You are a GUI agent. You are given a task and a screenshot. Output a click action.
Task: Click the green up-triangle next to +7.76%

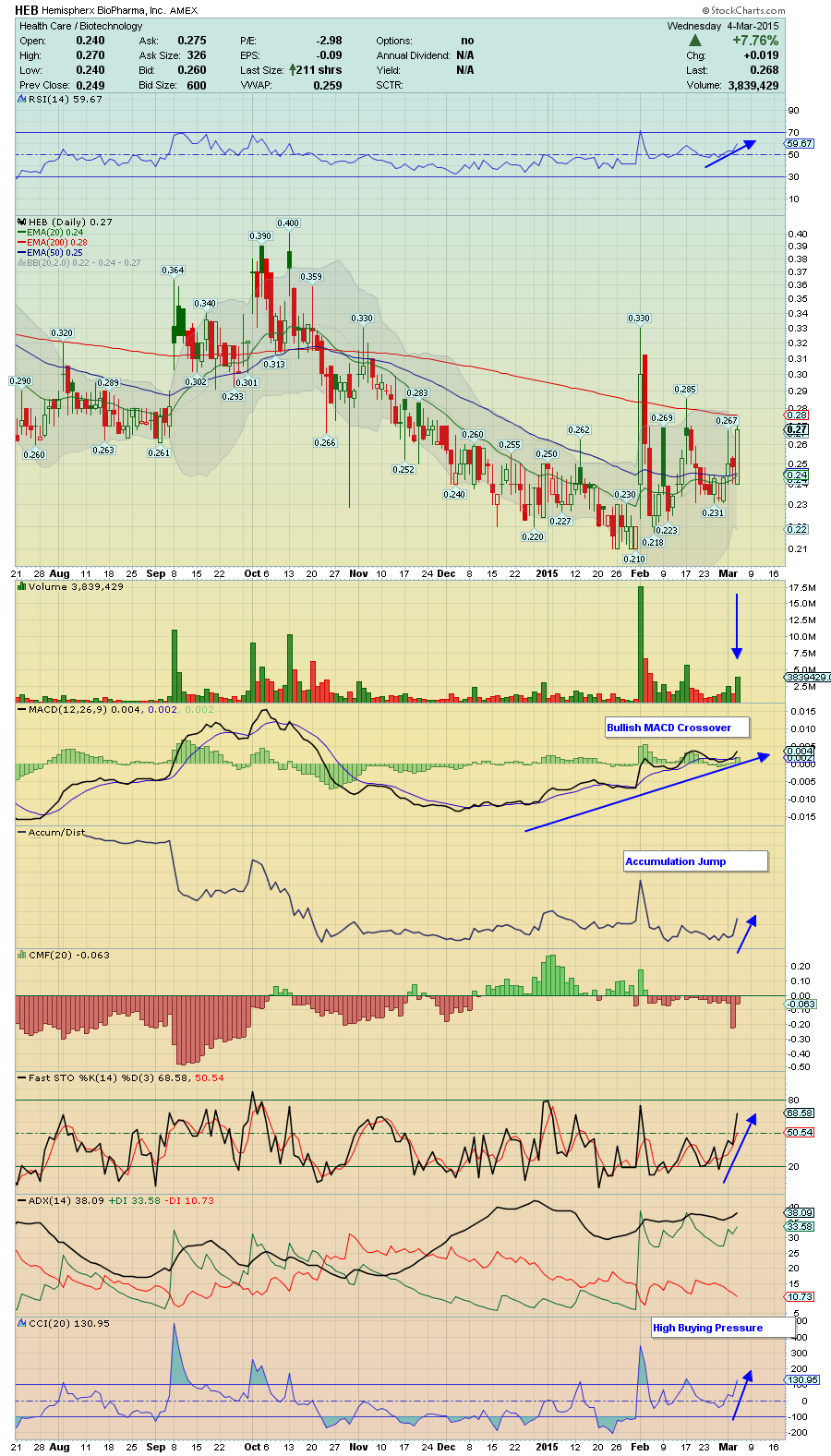point(695,41)
